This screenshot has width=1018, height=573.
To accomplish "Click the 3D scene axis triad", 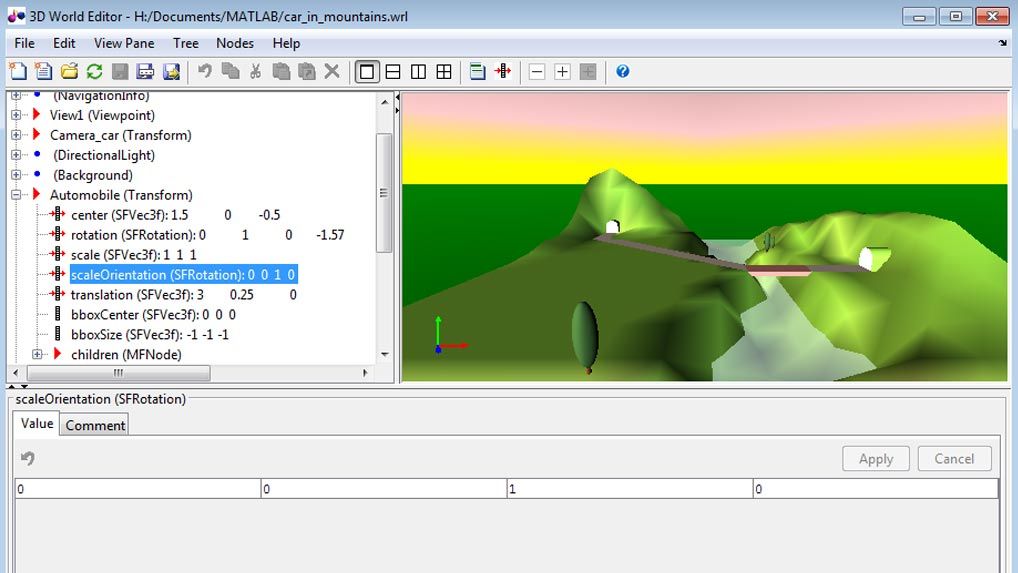I will pos(450,335).
